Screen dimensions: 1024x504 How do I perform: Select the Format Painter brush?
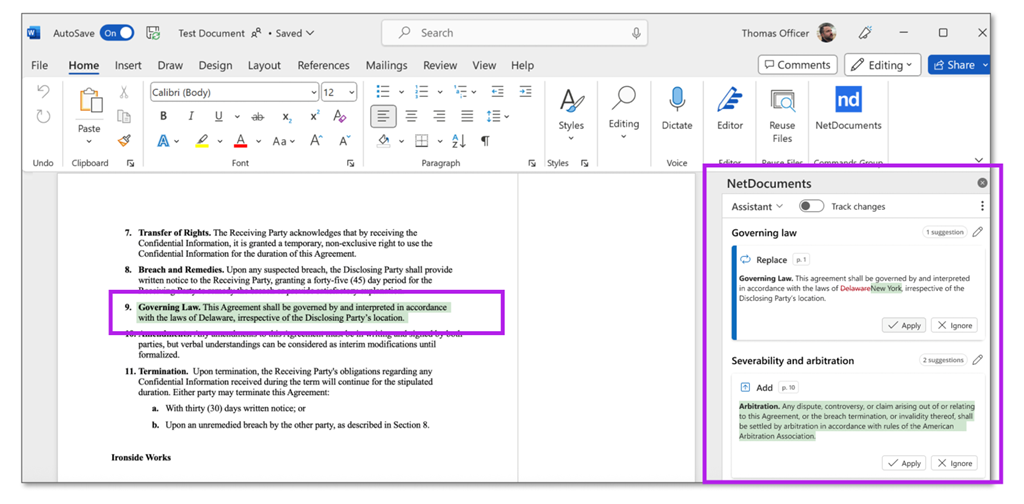point(124,140)
